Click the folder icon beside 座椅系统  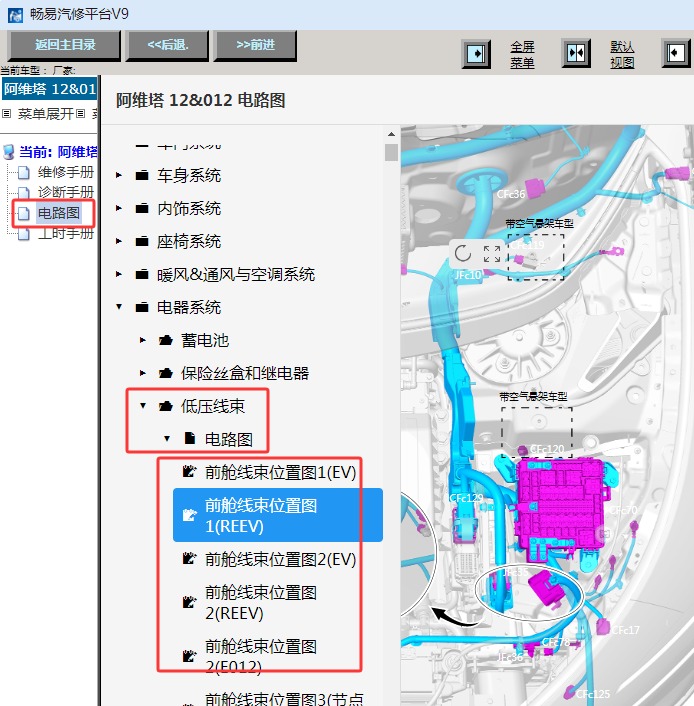click(x=142, y=241)
